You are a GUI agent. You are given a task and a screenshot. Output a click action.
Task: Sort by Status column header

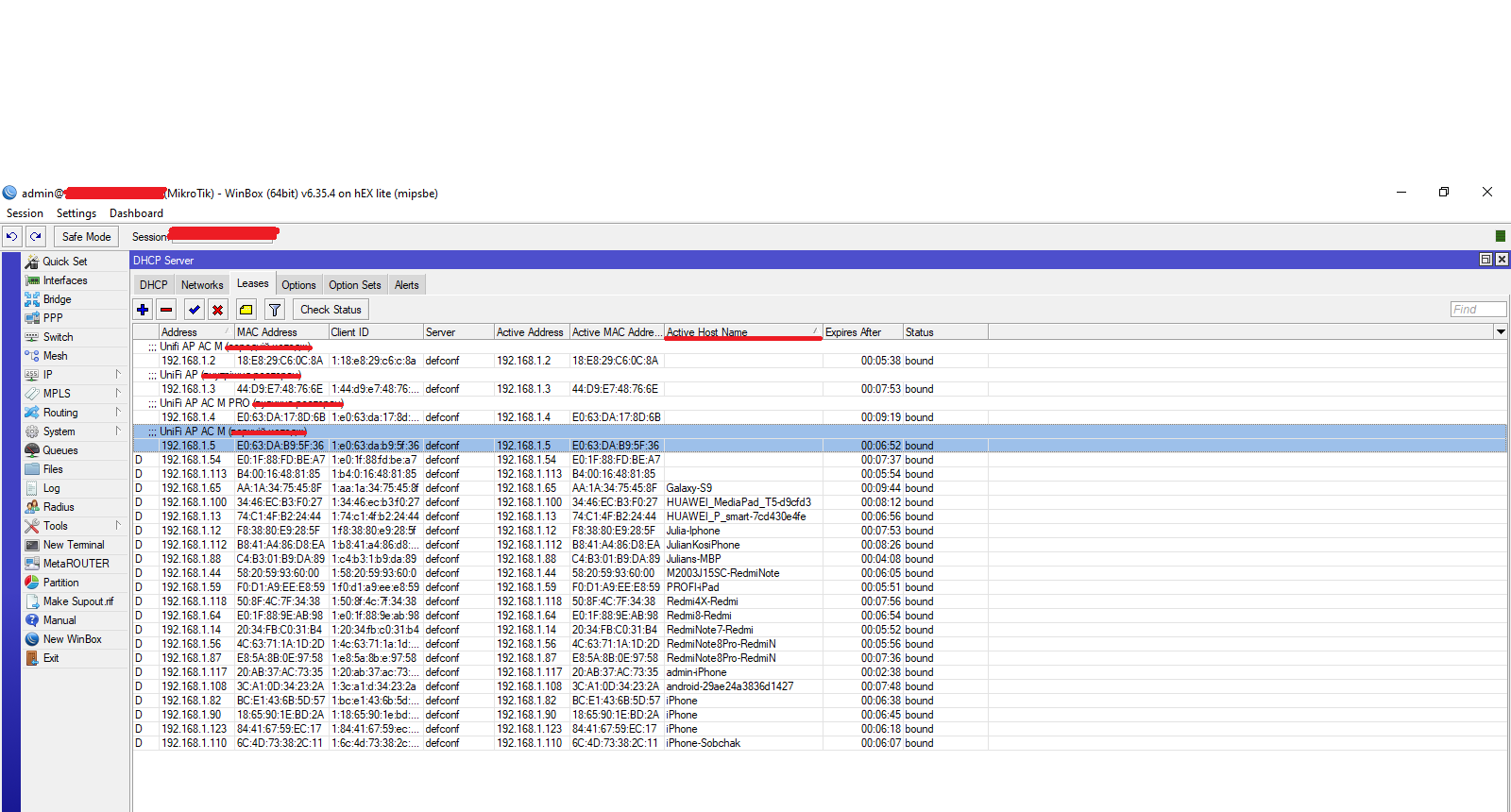[x=945, y=332]
